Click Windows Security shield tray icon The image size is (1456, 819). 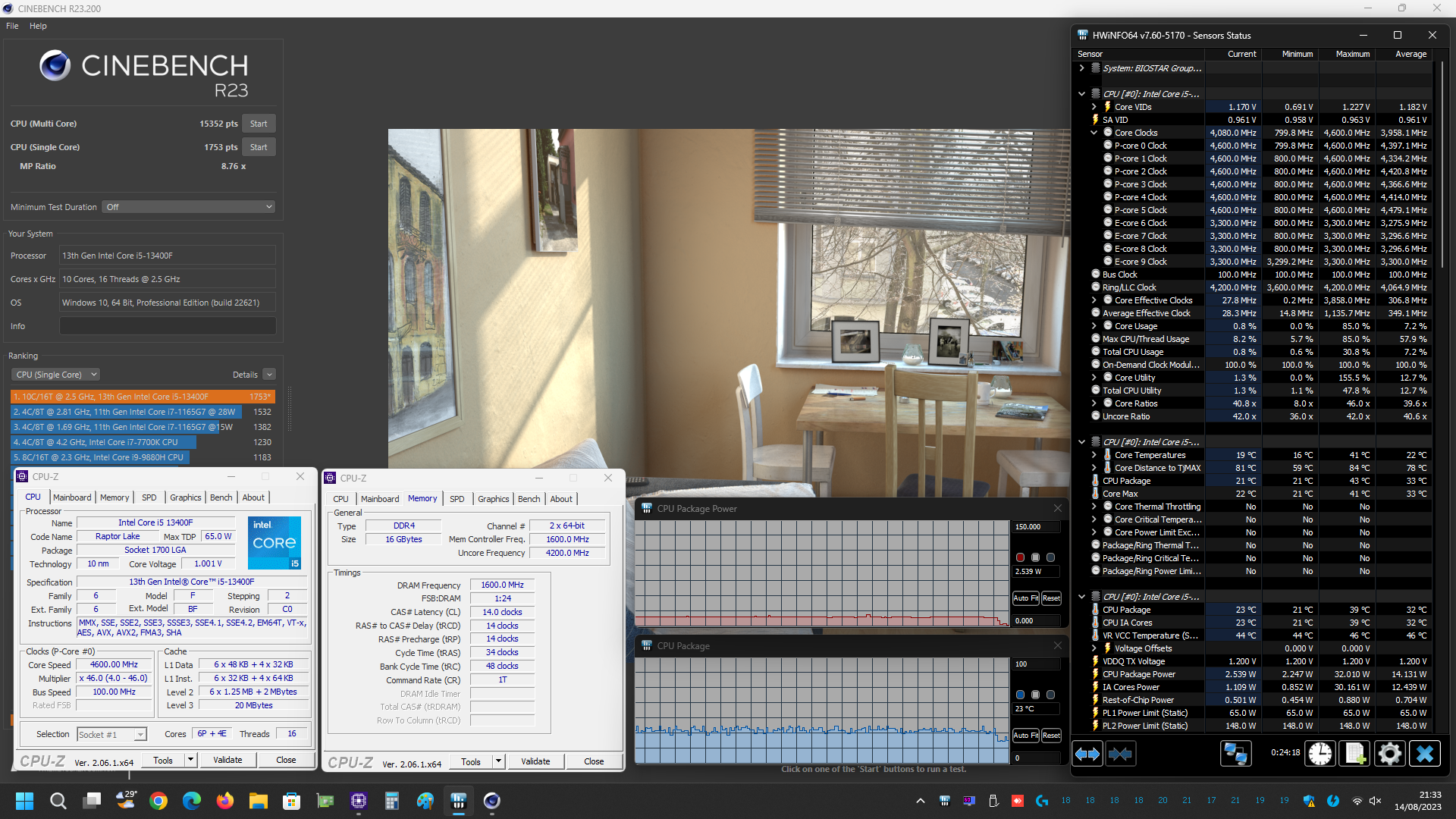click(x=1309, y=801)
